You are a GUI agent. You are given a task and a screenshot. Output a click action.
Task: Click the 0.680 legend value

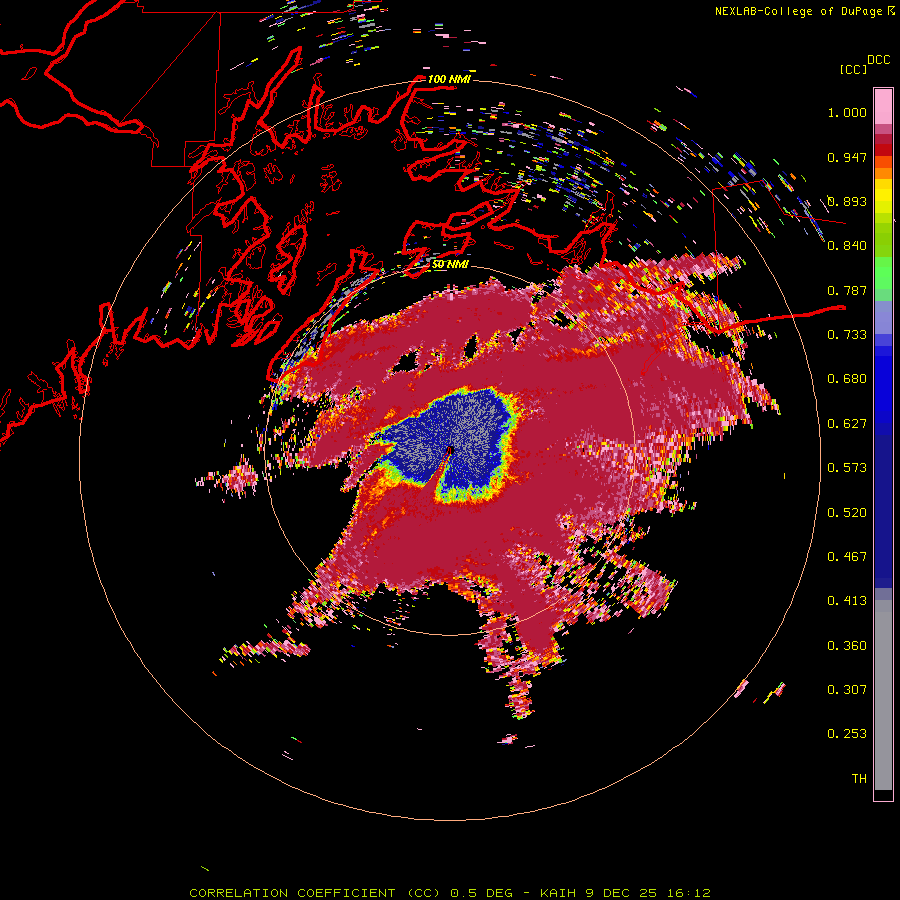(847, 379)
